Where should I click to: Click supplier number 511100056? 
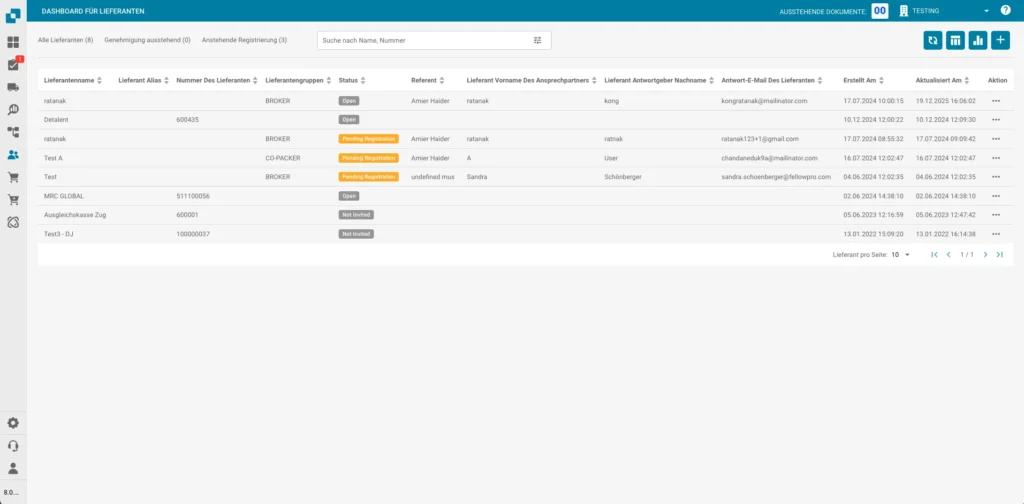(193, 196)
